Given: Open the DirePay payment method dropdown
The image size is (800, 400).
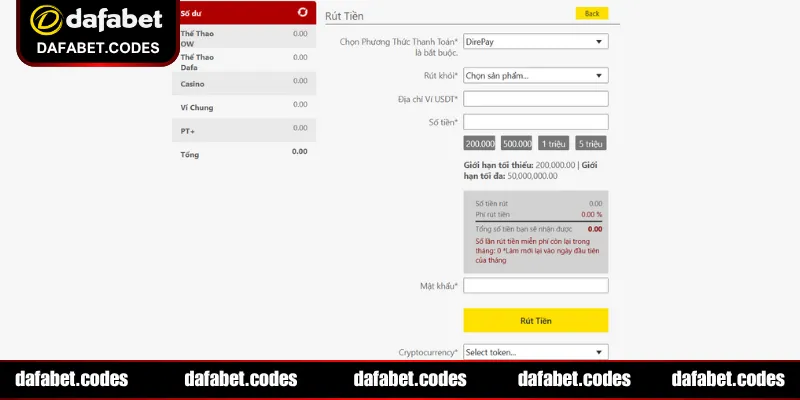Looking at the screenshot, I should click(535, 42).
